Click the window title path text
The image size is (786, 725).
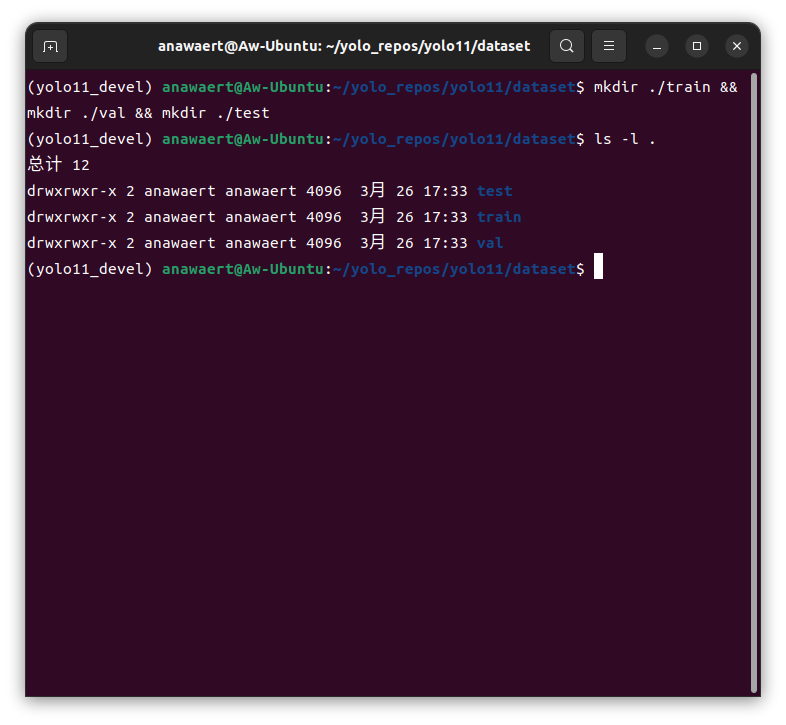(344, 46)
